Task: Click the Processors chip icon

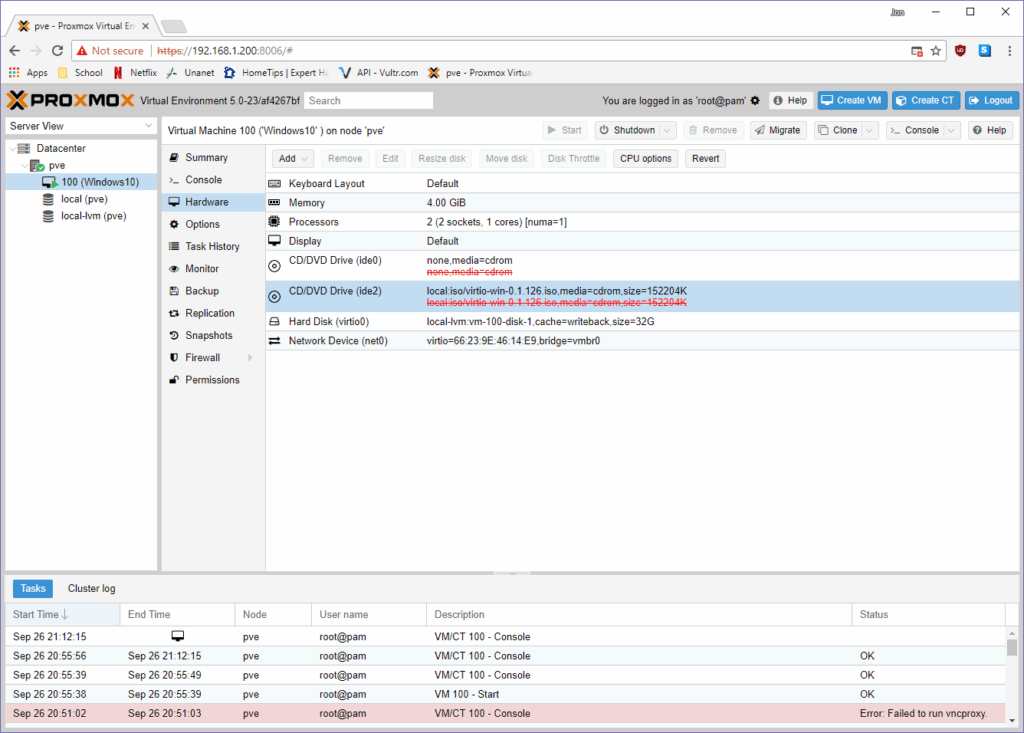Action: (274, 221)
